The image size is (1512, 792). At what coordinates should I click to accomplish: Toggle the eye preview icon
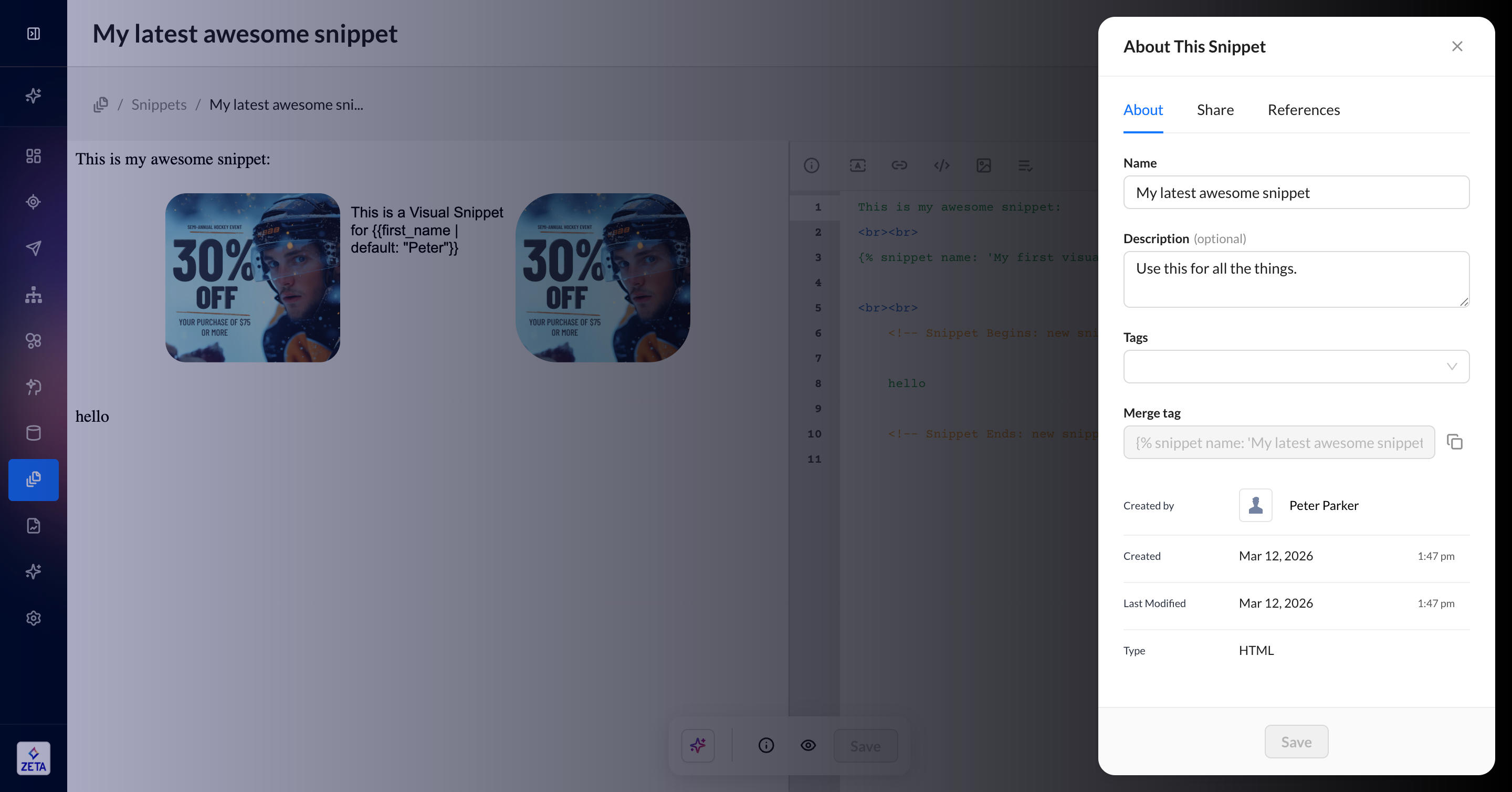click(x=808, y=746)
